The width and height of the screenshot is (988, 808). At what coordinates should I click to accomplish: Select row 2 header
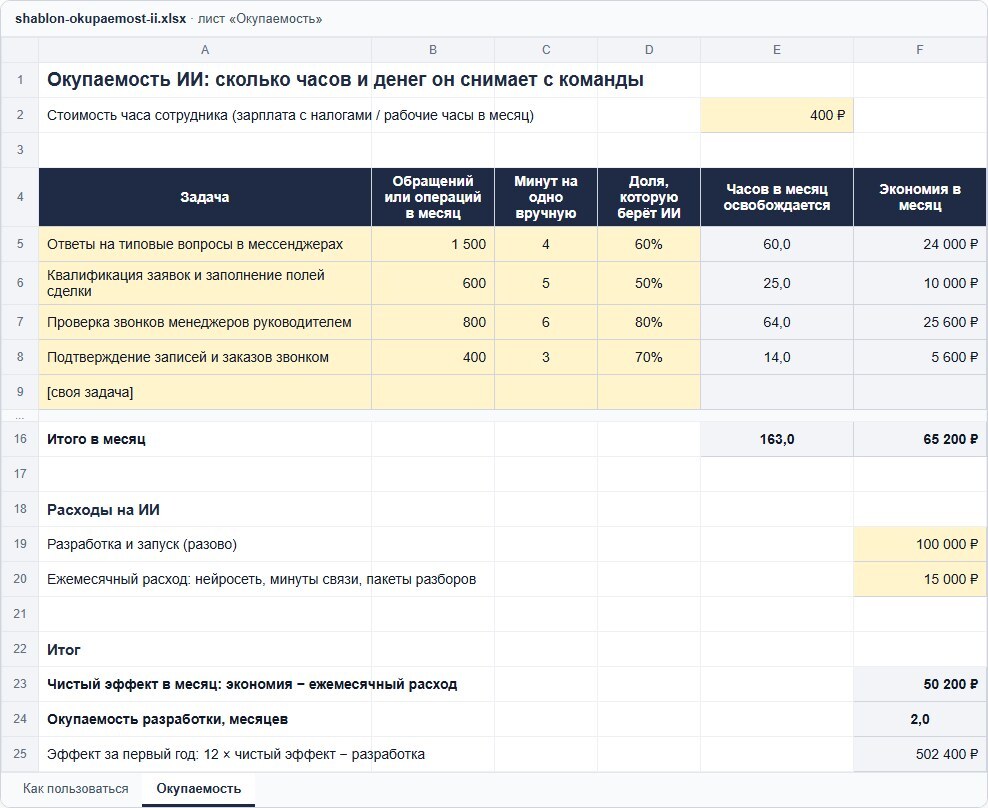tap(20, 115)
